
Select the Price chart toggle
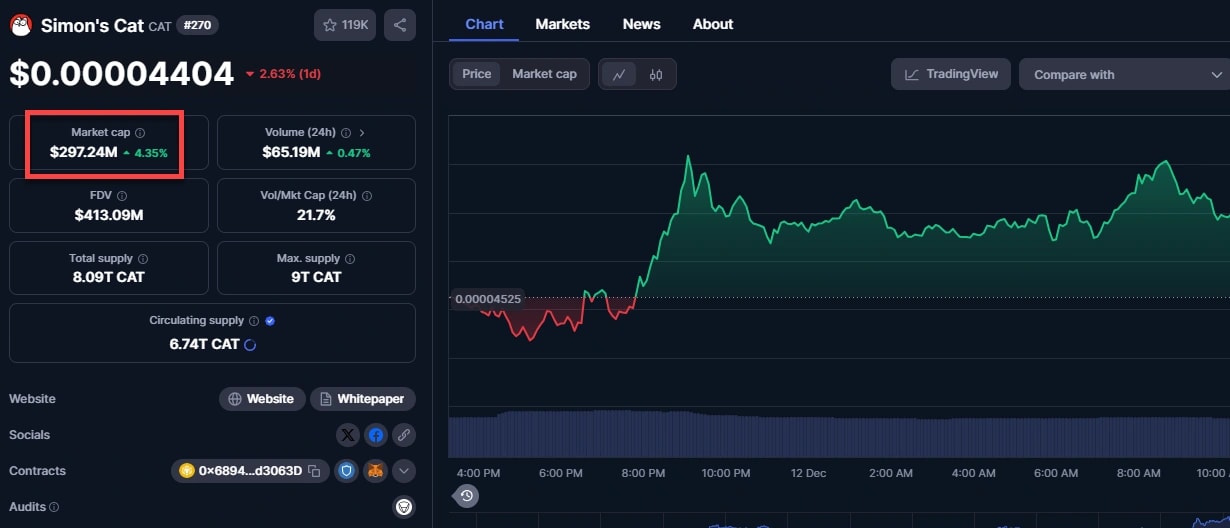[477, 74]
